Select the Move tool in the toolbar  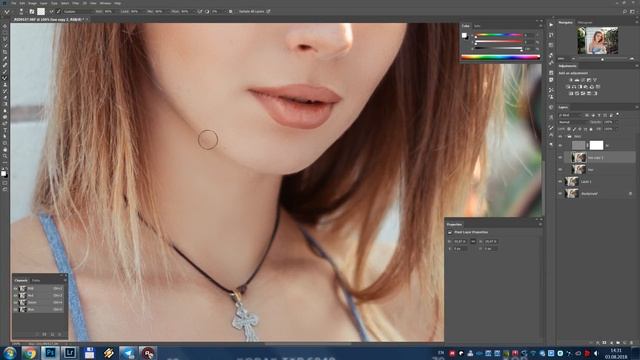(5, 26)
